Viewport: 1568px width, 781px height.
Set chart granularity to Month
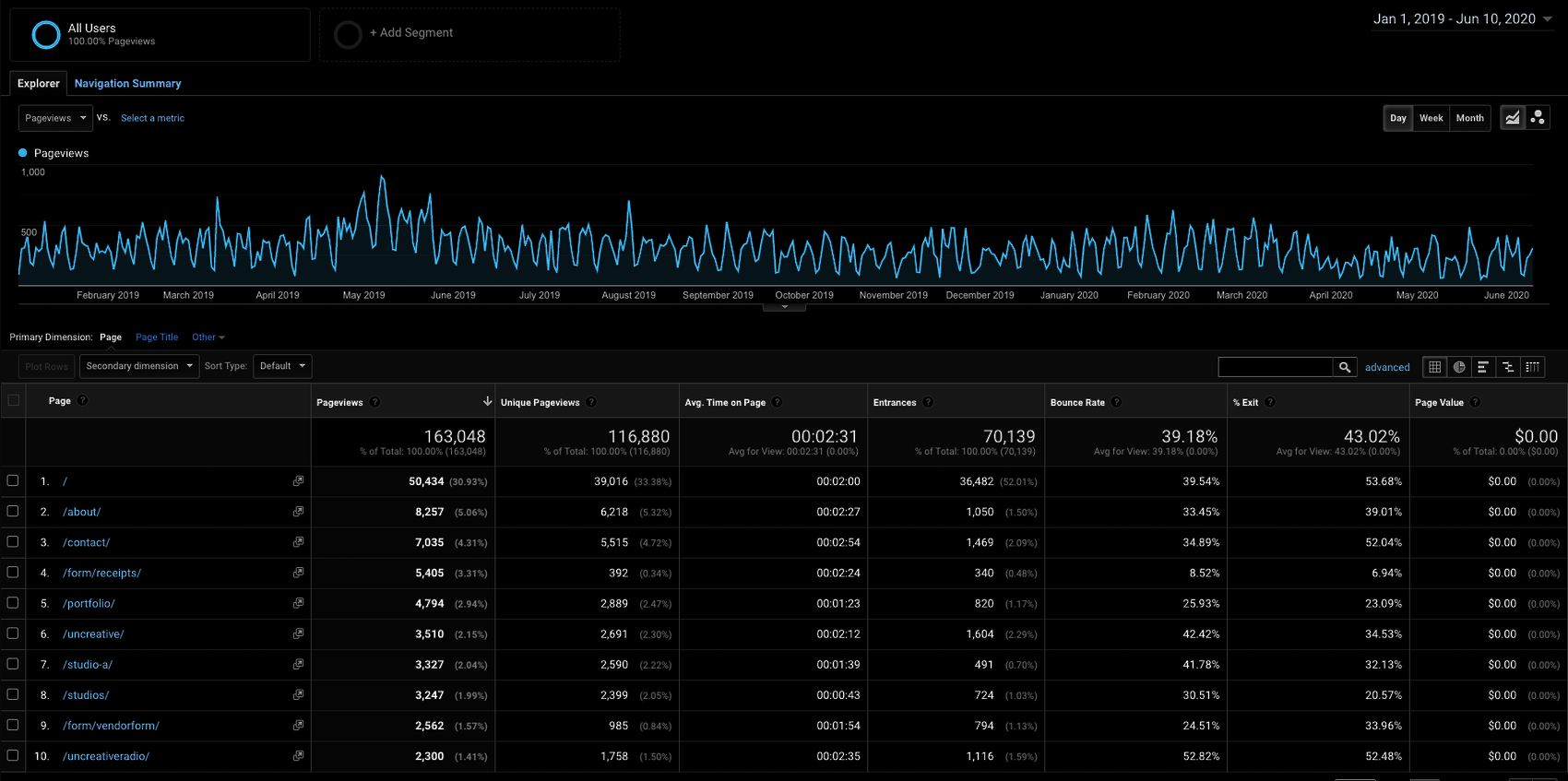pos(1470,118)
